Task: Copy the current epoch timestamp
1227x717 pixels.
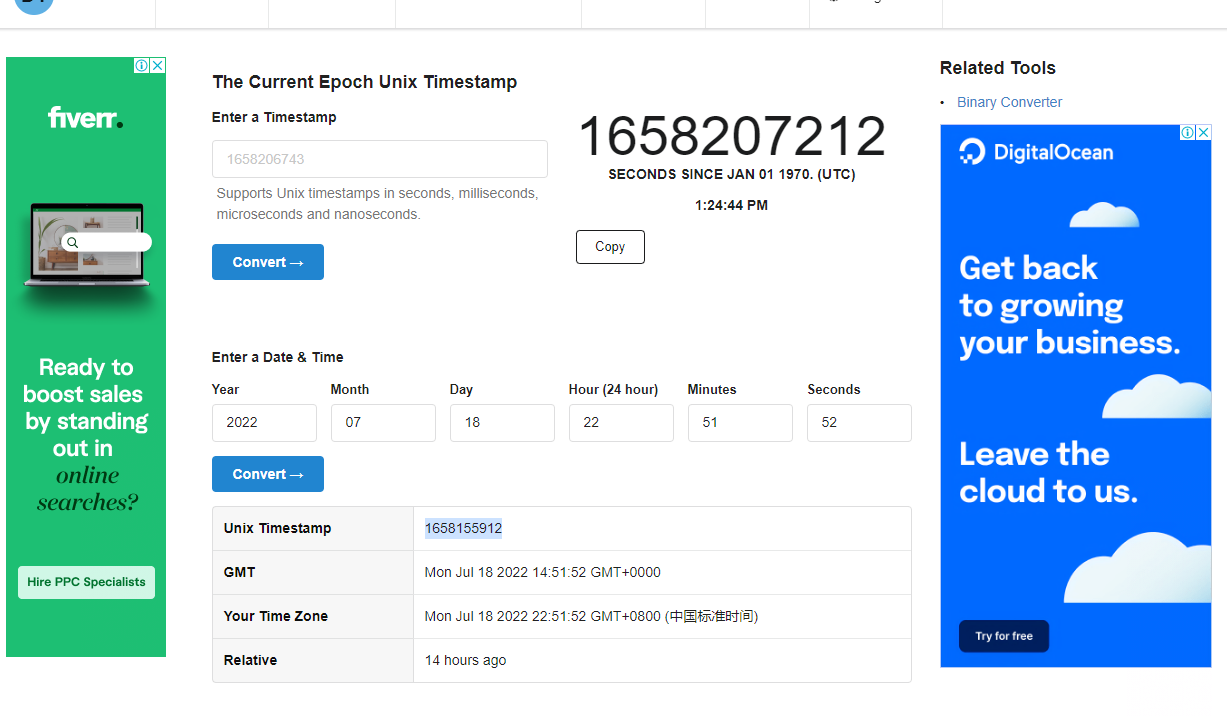Action: [x=610, y=247]
